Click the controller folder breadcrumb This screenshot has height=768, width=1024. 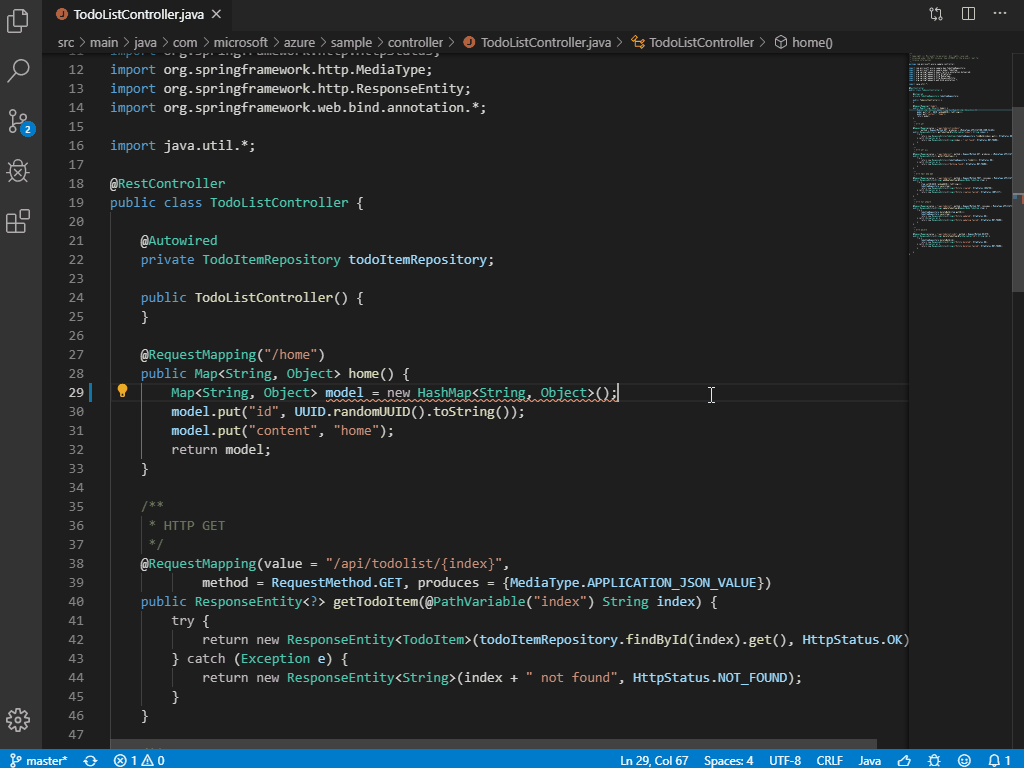tap(415, 43)
